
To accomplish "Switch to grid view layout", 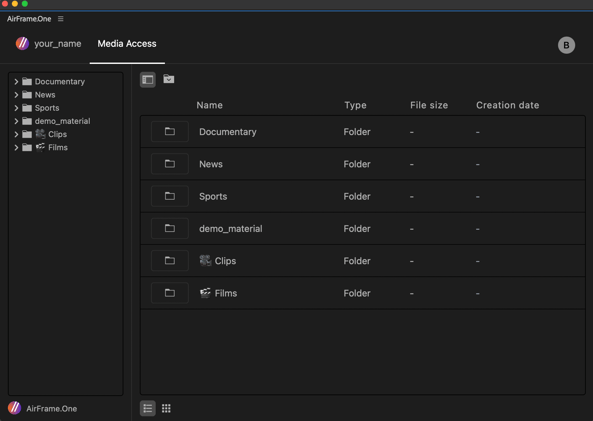I will coord(166,409).
